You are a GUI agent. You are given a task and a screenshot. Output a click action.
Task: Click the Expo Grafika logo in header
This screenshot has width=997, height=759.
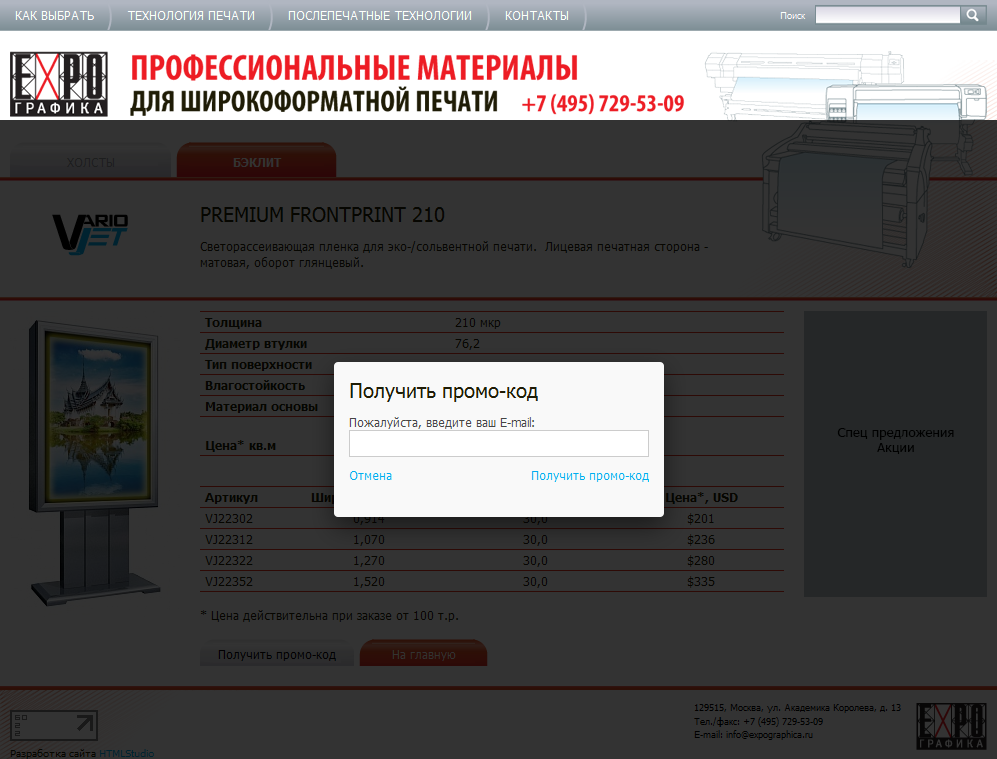click(58, 85)
